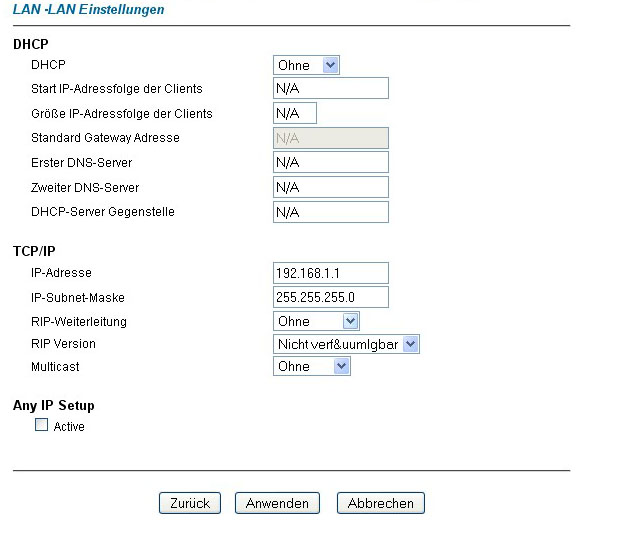Click the Active label under Any IP Setup
The height and width of the screenshot is (536, 623).
click(x=69, y=427)
